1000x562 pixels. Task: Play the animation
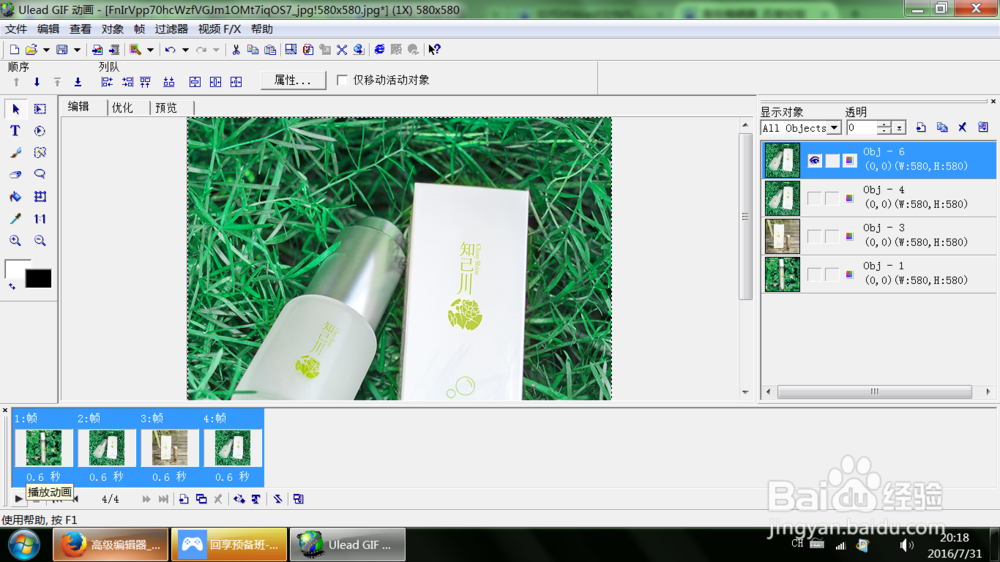pos(18,499)
